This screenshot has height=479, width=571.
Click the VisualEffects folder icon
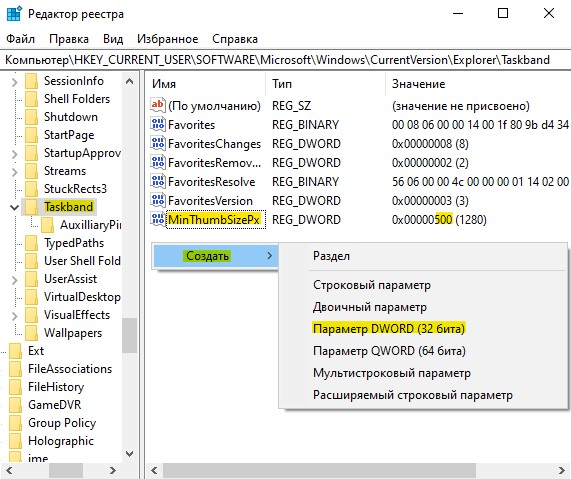point(31,315)
